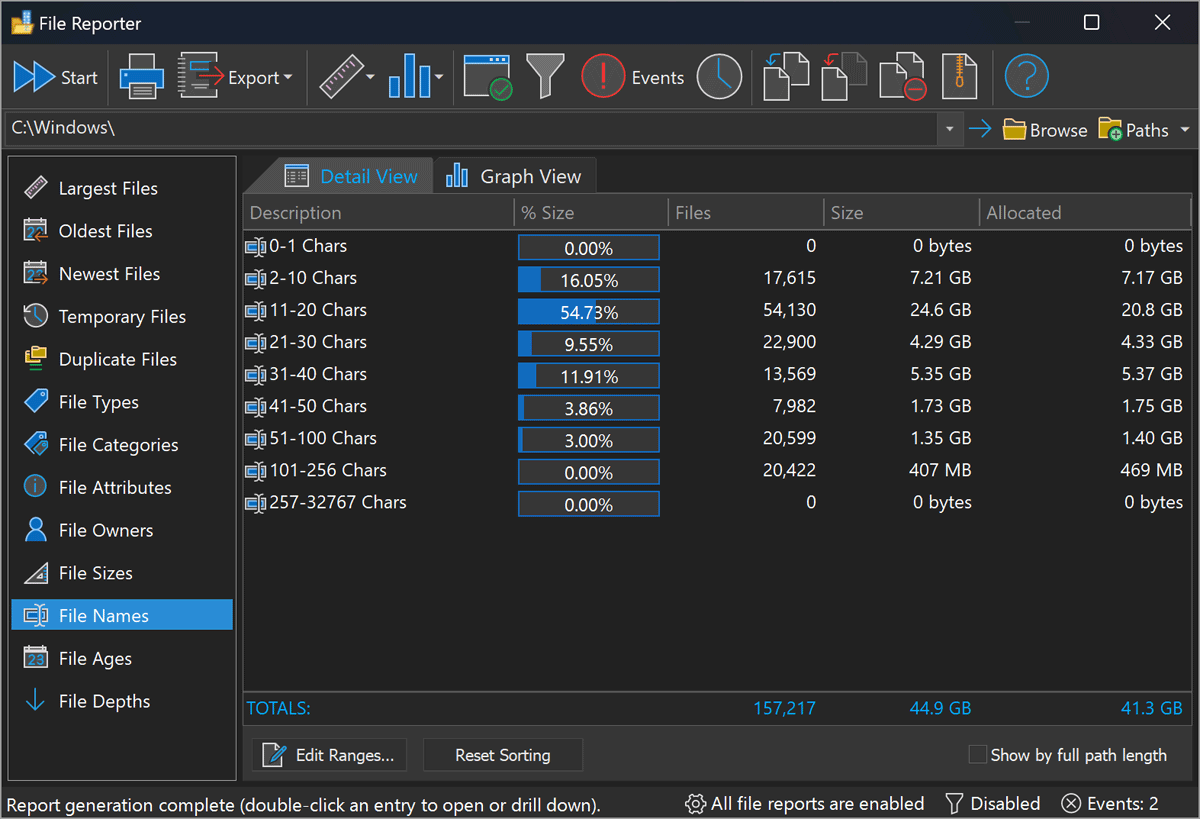1200x819 pixels.
Task: Click the printer icon in toolbar
Action: click(141, 77)
